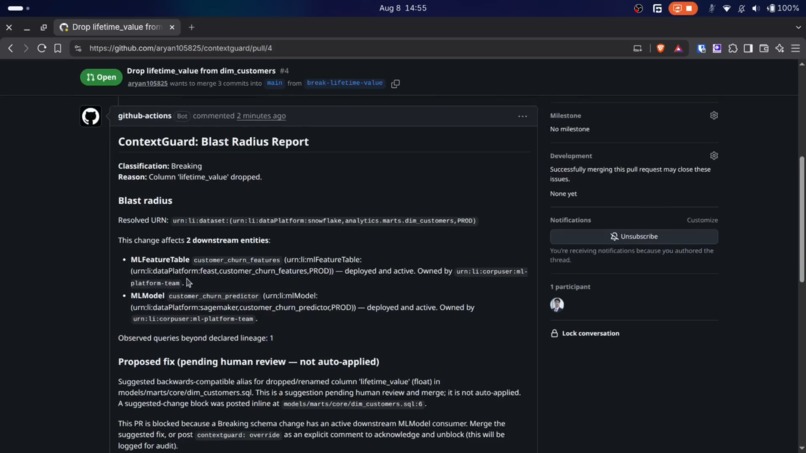Toggle the browser sidebar panel
Image resolution: width=806 pixels, height=453 pixels.
point(748,48)
